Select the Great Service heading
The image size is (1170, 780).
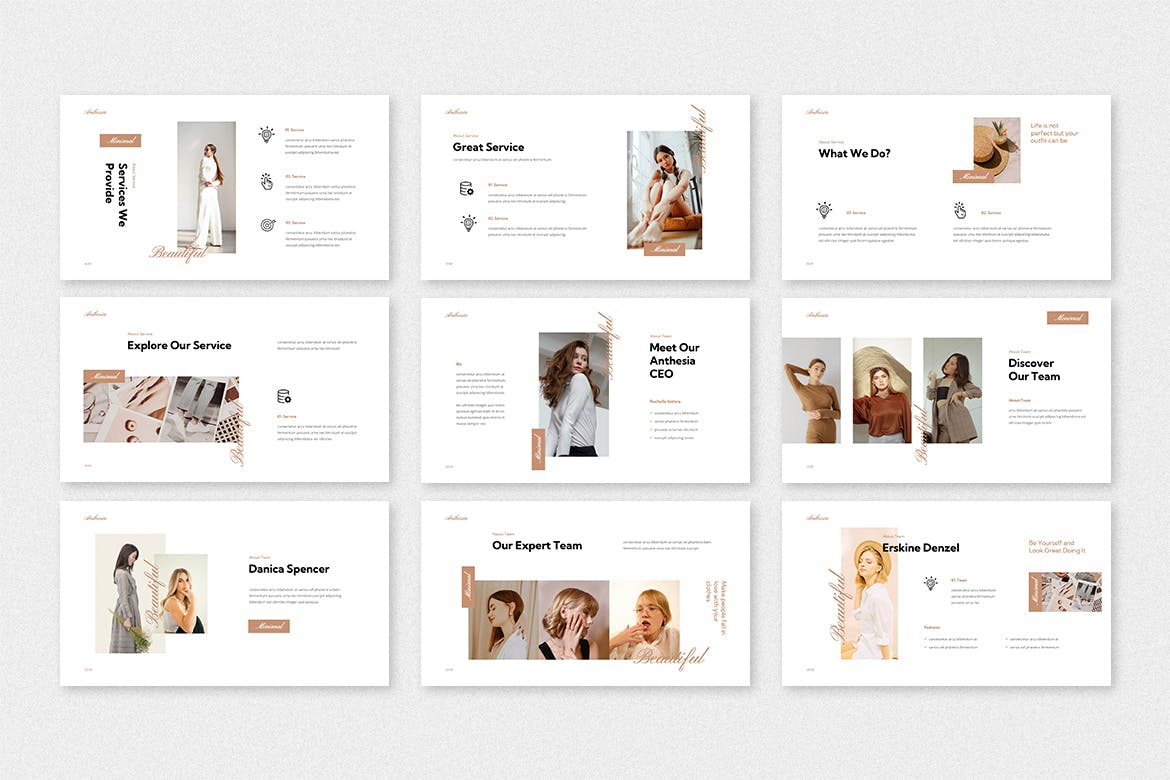pos(488,147)
